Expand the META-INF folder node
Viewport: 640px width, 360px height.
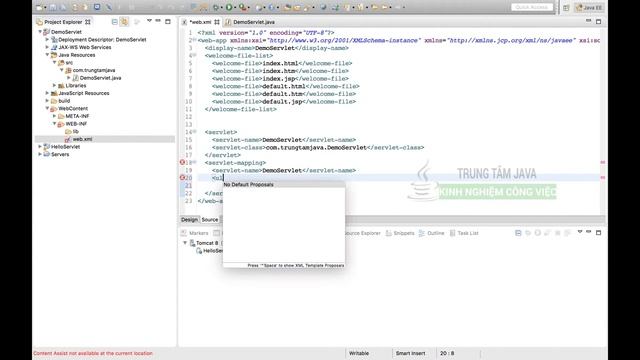[x=55, y=116]
